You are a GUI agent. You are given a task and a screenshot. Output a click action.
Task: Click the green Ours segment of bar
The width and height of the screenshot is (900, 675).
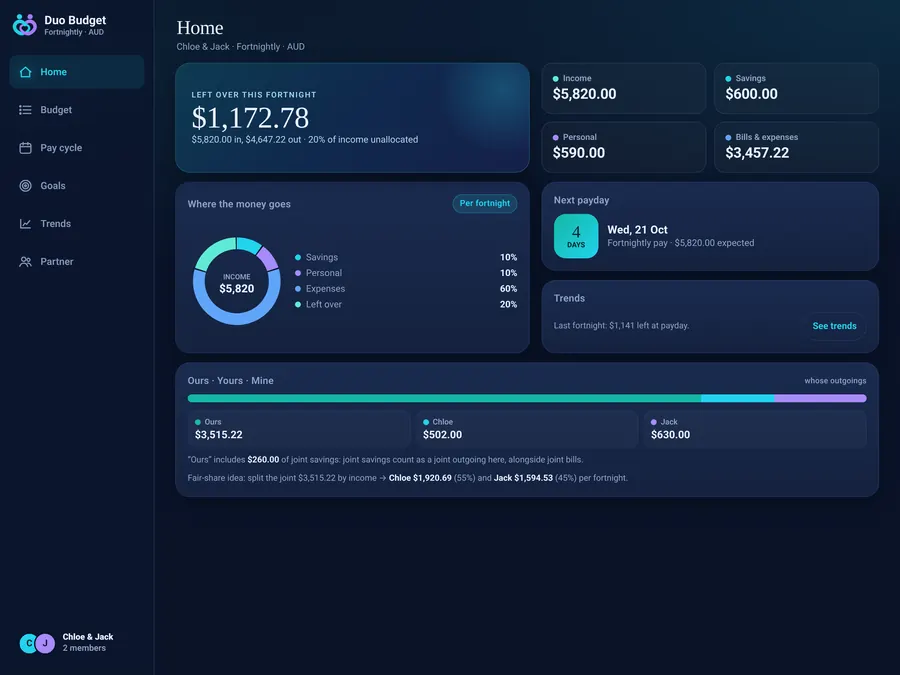444,398
